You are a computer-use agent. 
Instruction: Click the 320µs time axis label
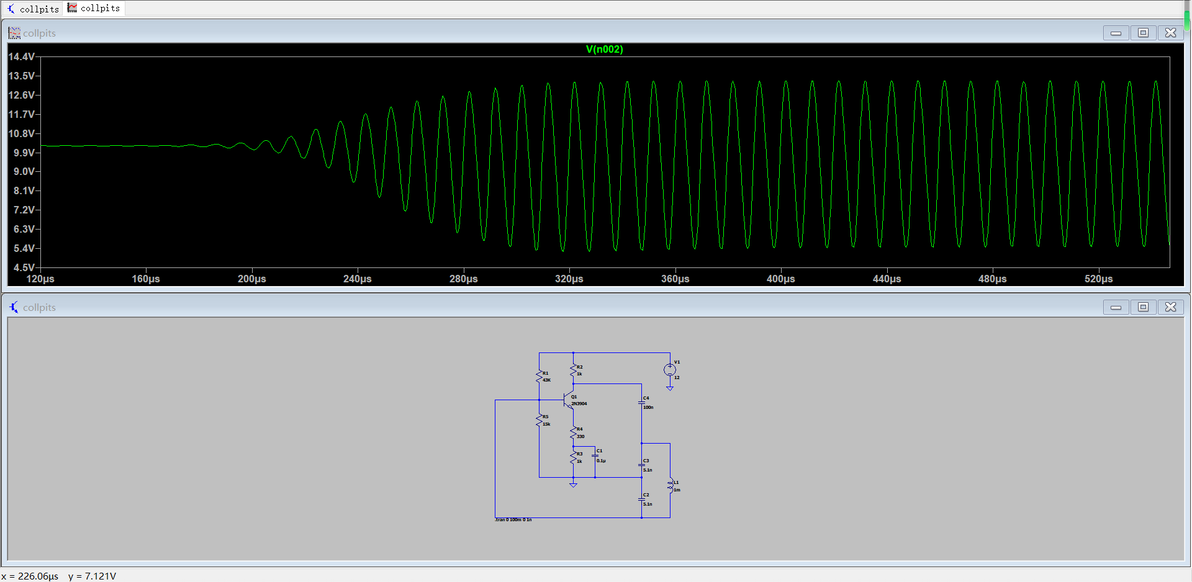point(569,280)
